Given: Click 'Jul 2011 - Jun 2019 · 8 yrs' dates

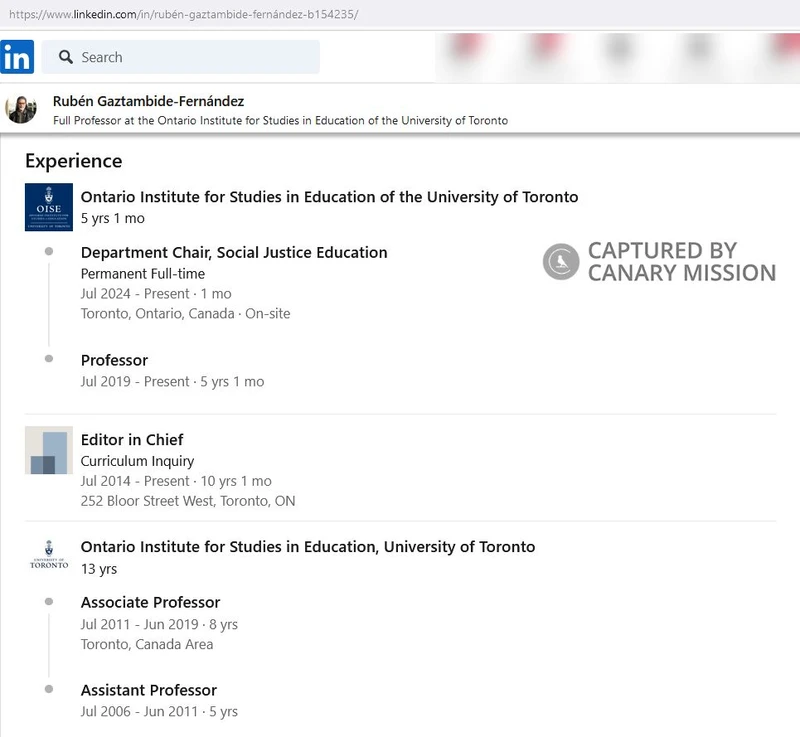Looking at the screenshot, I should pos(159,624).
